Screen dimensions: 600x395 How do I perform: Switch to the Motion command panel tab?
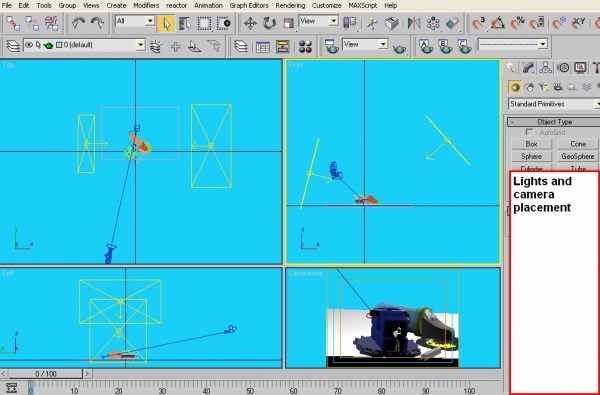tap(563, 68)
